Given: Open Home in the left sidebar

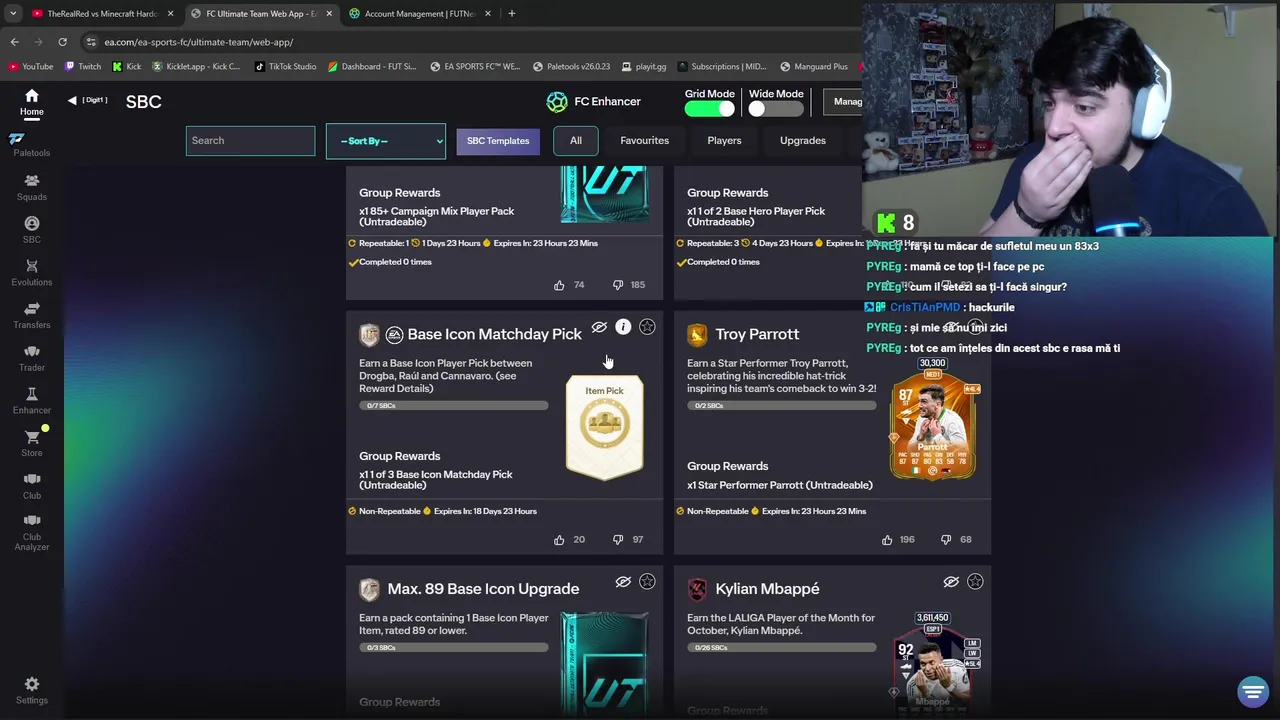Looking at the screenshot, I should coord(32,102).
